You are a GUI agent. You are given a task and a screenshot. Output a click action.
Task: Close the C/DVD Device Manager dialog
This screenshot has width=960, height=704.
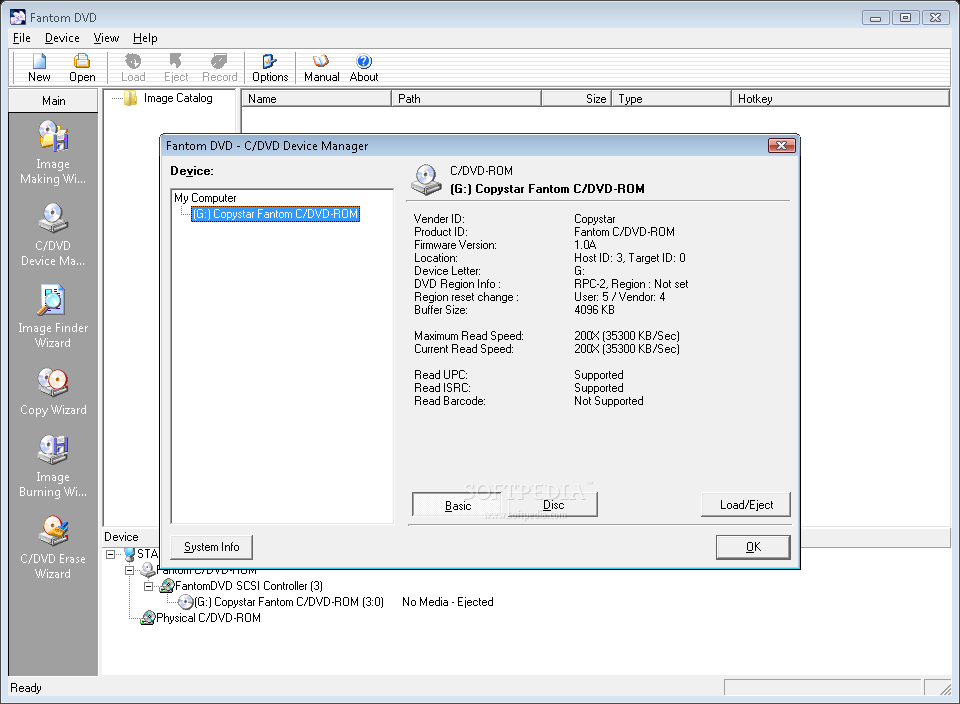(781, 145)
